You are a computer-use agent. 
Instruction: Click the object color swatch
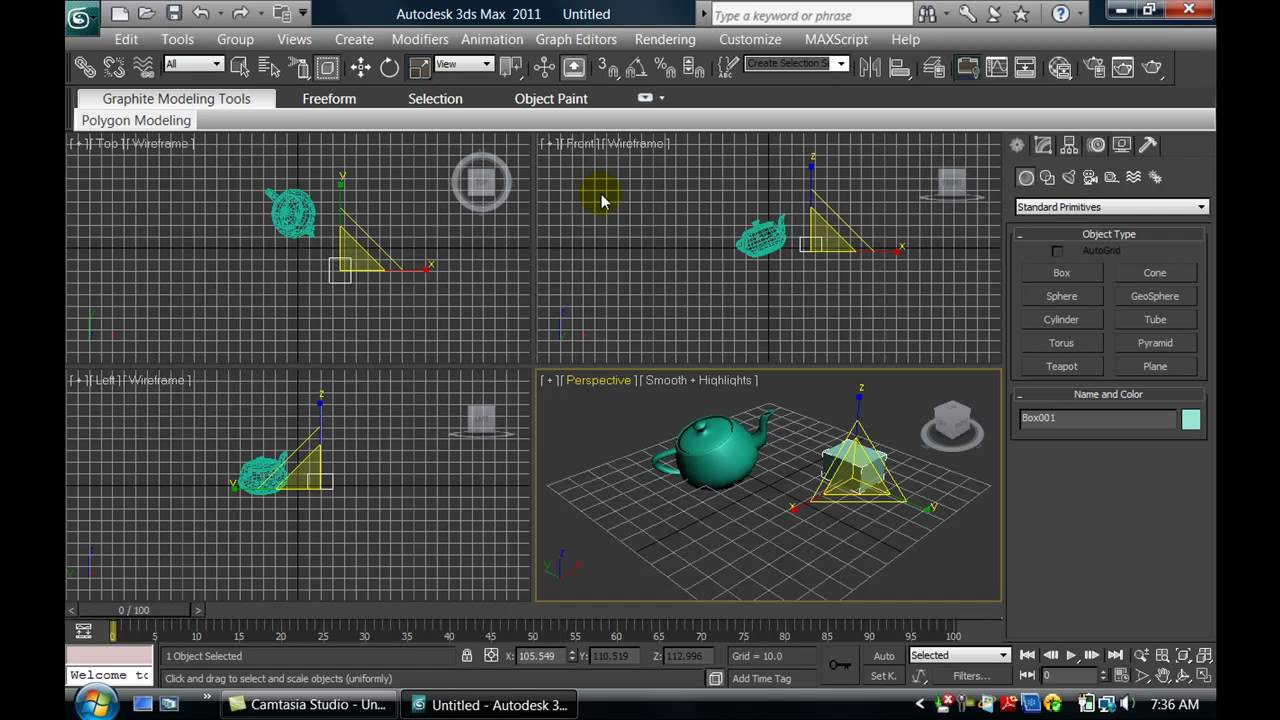tap(1191, 419)
